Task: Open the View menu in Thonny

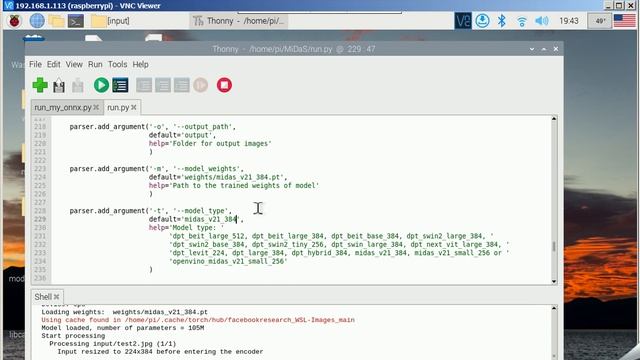Action: 74,64
